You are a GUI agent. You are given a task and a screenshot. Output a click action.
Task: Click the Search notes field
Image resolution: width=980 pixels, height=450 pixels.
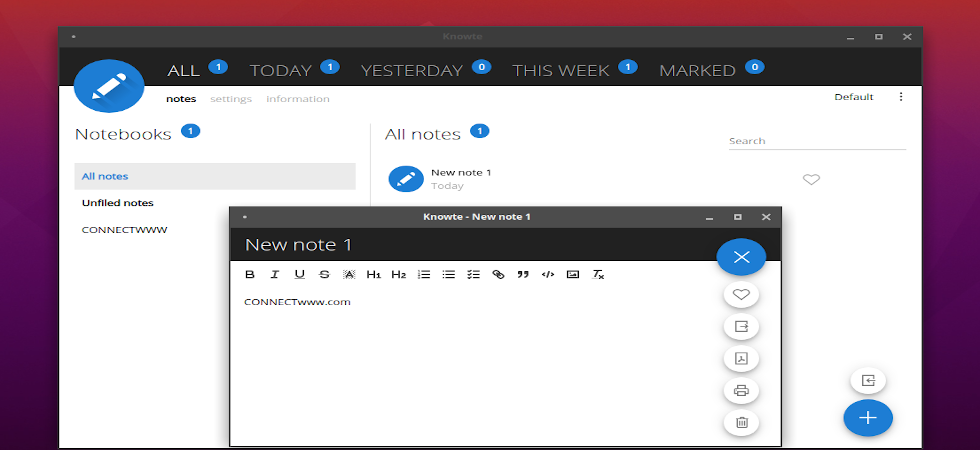[x=817, y=141]
